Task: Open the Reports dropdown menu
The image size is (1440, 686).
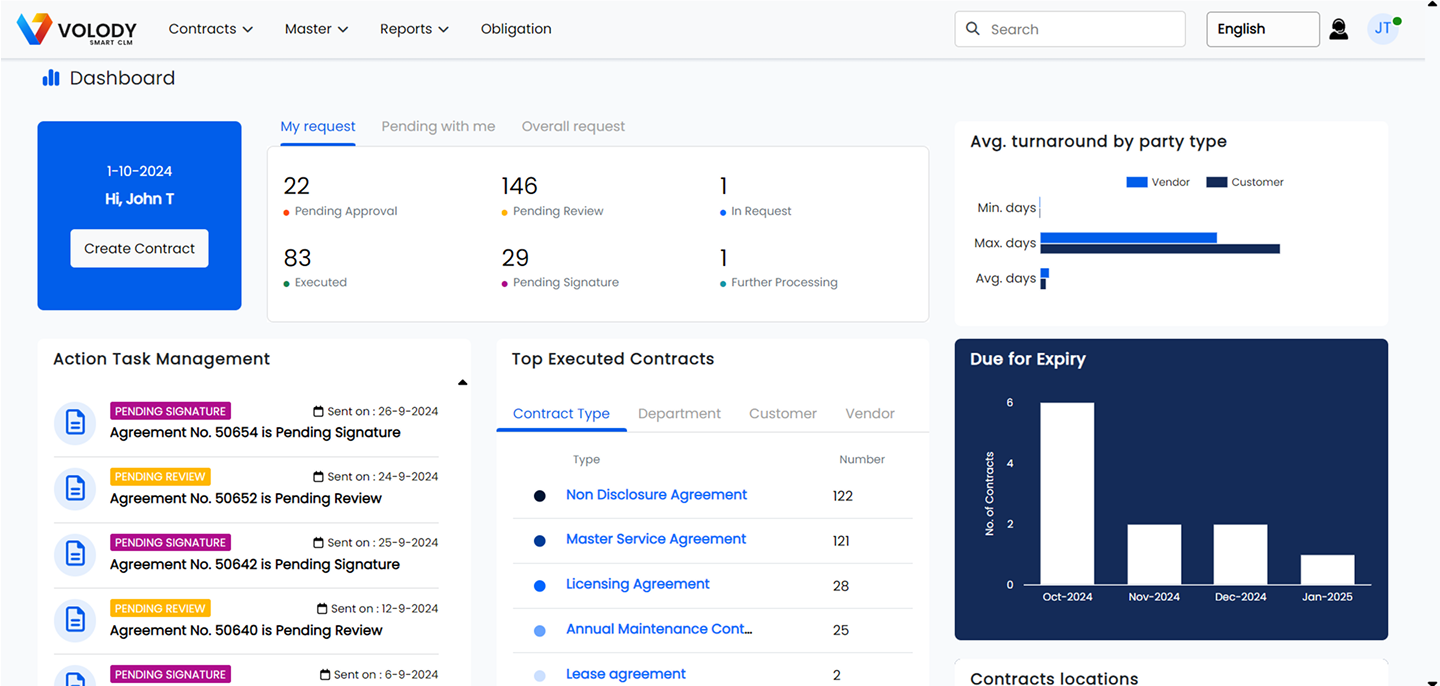Action: click(414, 29)
